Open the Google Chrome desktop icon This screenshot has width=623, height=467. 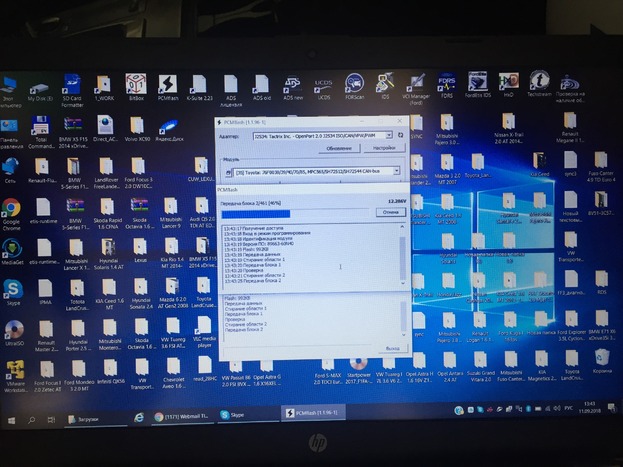point(12,207)
